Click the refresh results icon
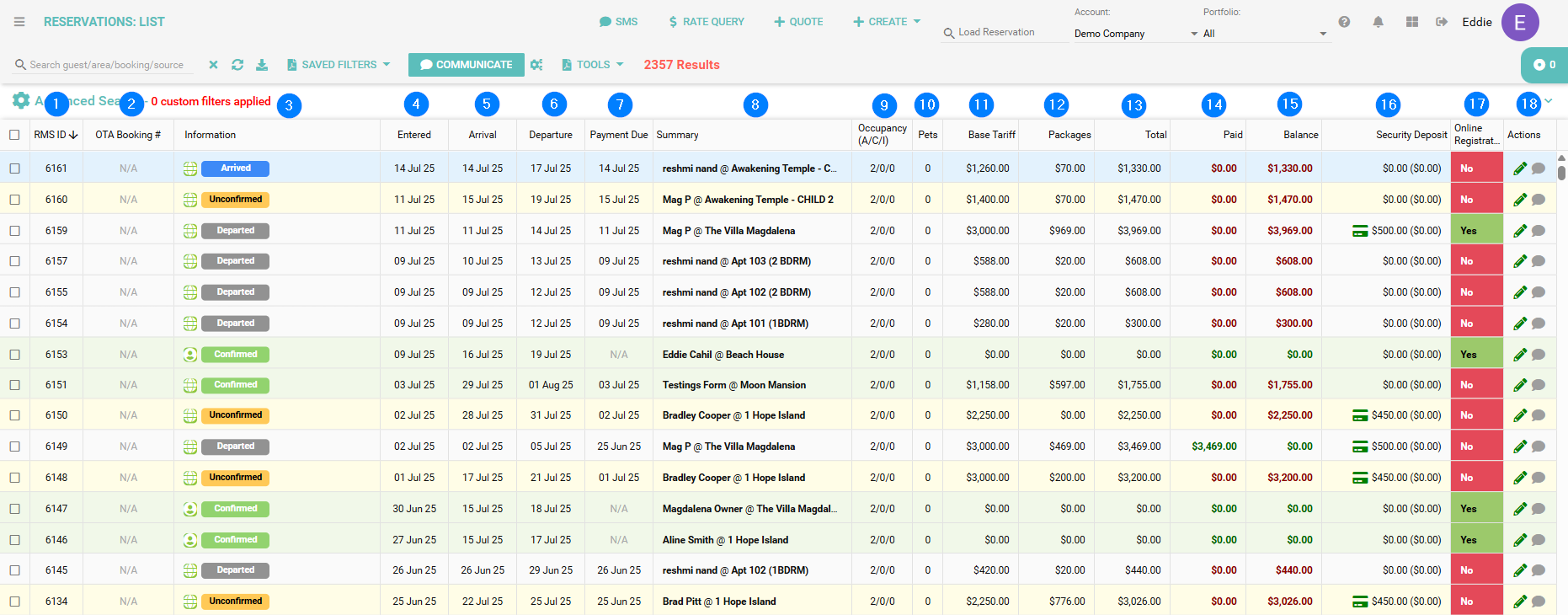The width and height of the screenshot is (1568, 615). click(237, 65)
